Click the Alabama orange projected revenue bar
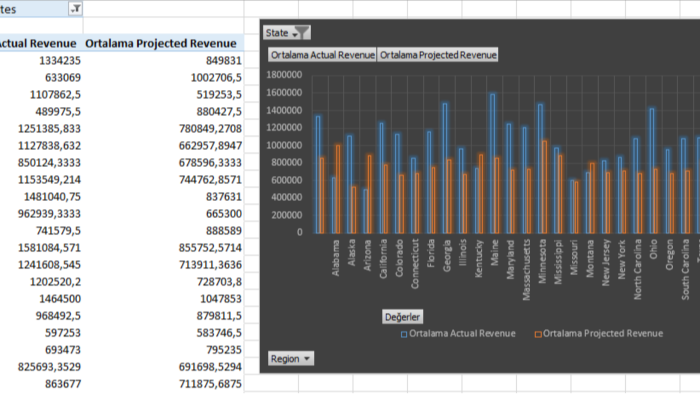 (x=338, y=189)
